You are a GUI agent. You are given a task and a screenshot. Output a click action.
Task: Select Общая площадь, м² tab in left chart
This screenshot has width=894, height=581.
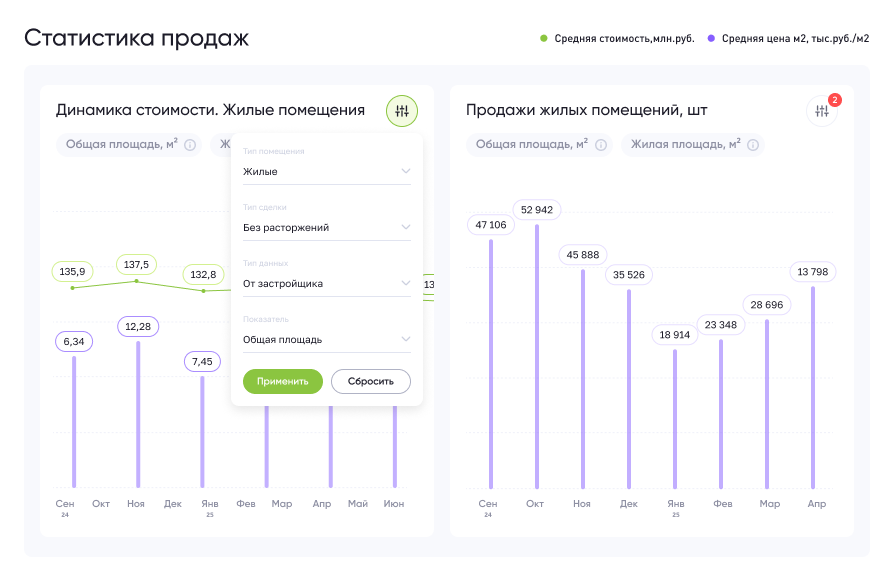tap(129, 145)
